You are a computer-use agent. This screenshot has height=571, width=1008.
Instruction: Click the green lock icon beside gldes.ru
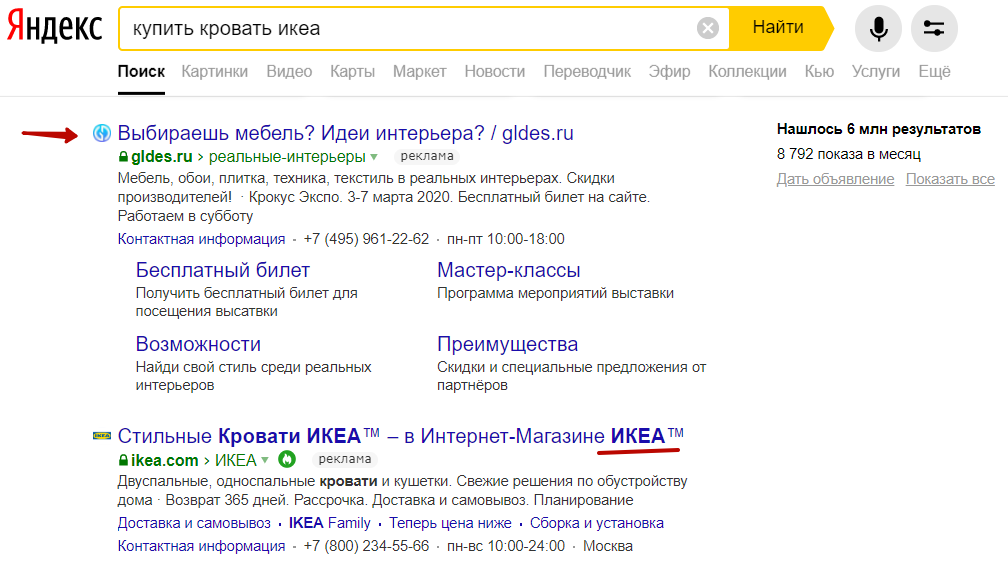point(123,156)
